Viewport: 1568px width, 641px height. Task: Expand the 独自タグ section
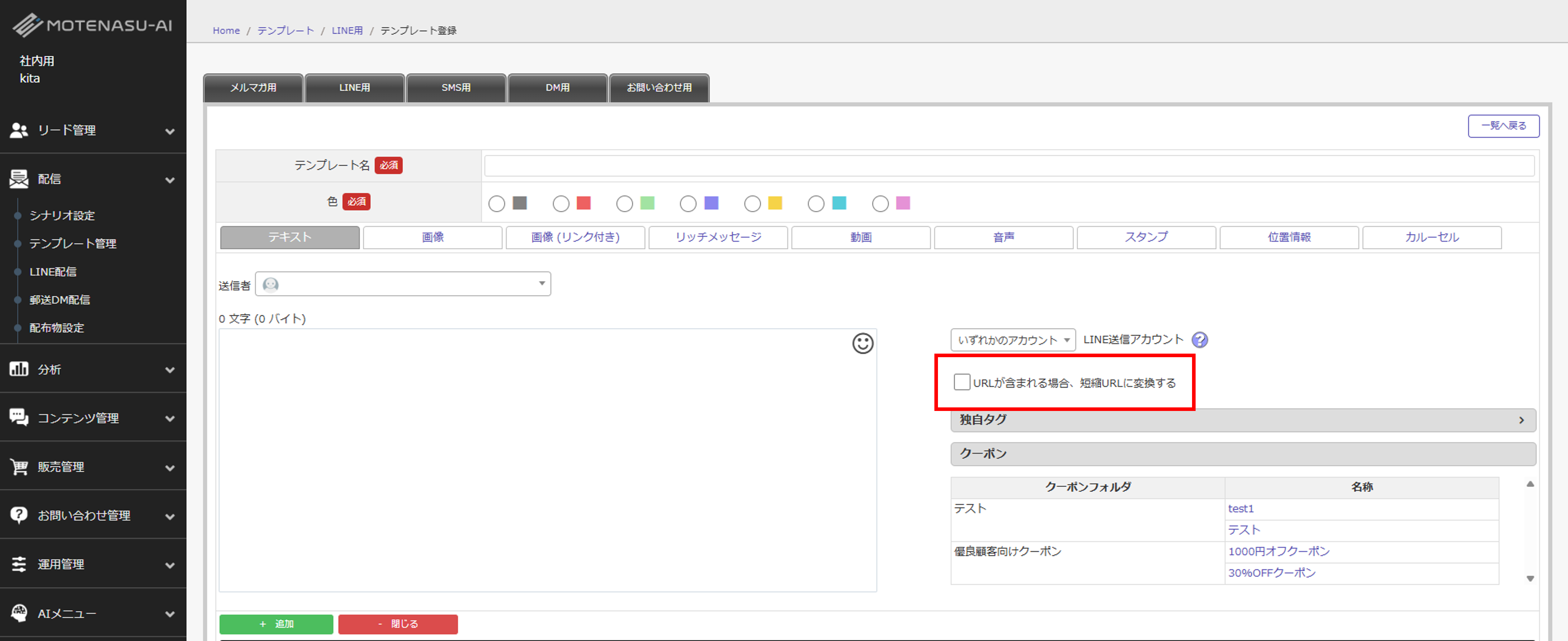coord(1242,420)
